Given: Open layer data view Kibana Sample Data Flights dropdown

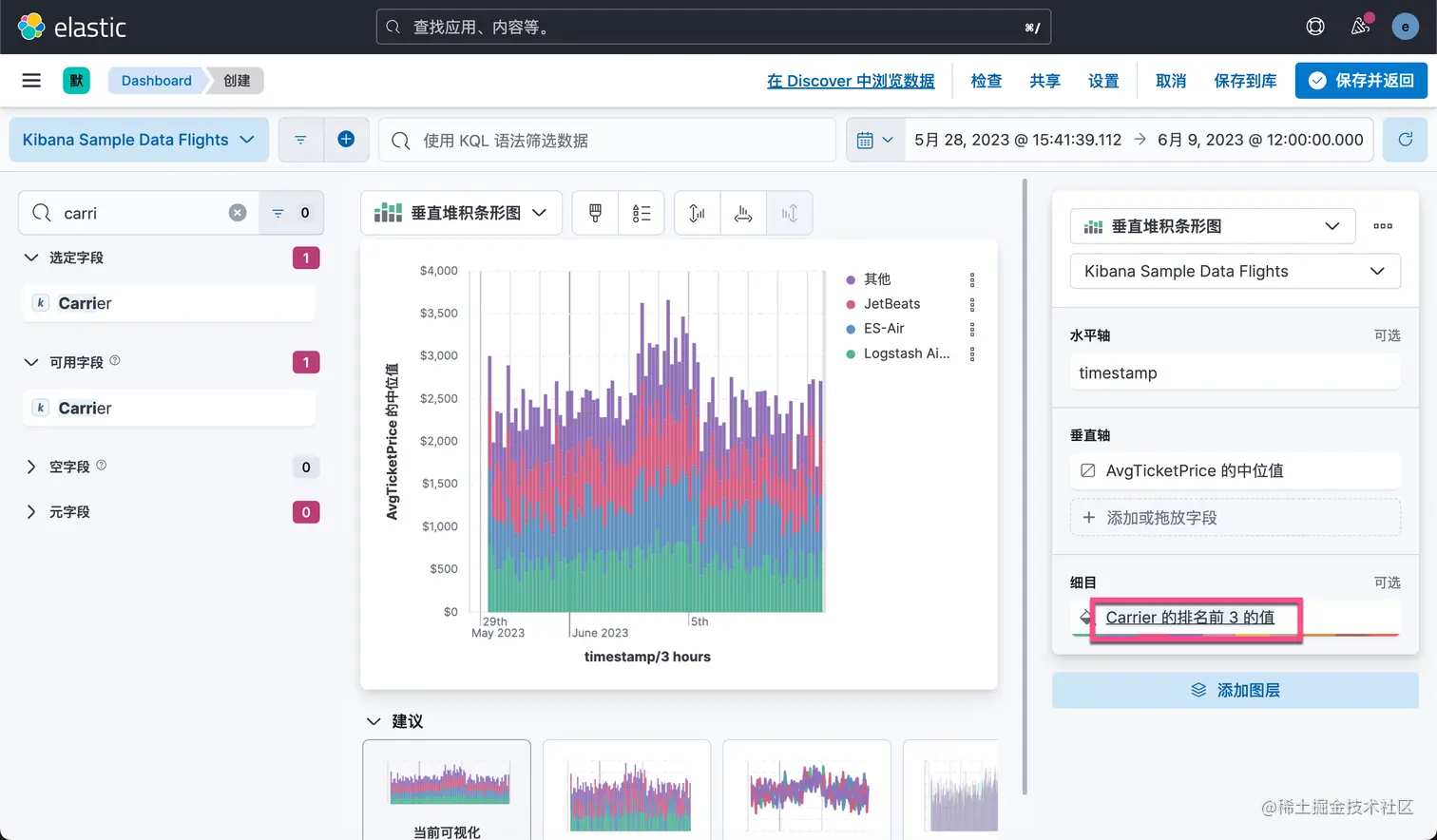Looking at the screenshot, I should coord(1235,271).
